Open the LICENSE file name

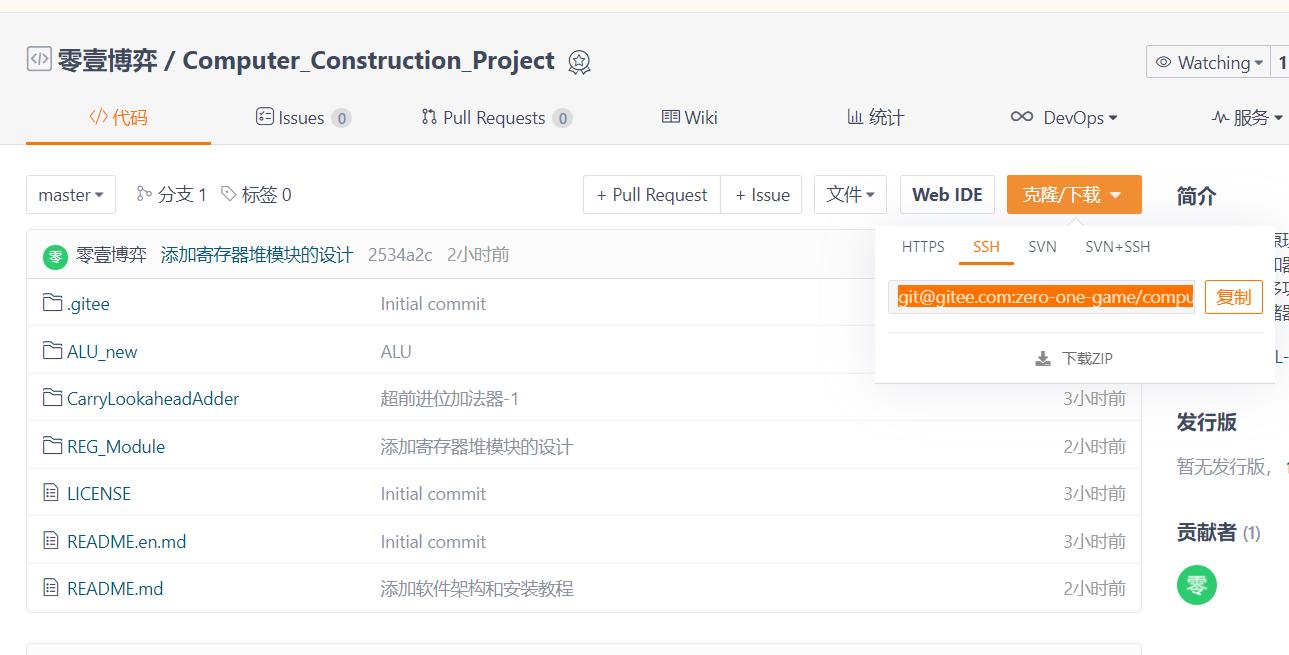pos(99,494)
